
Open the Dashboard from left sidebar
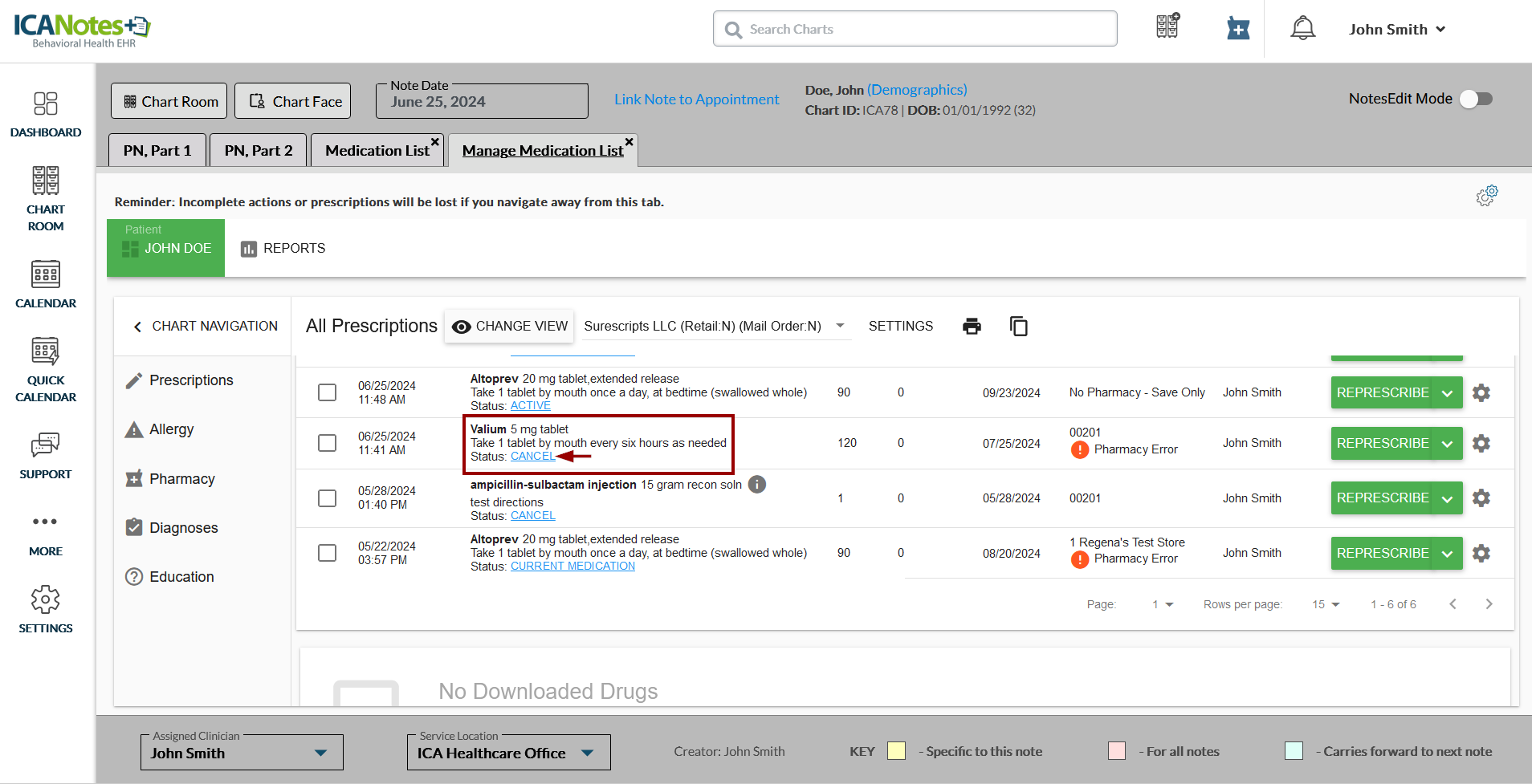coord(46,114)
